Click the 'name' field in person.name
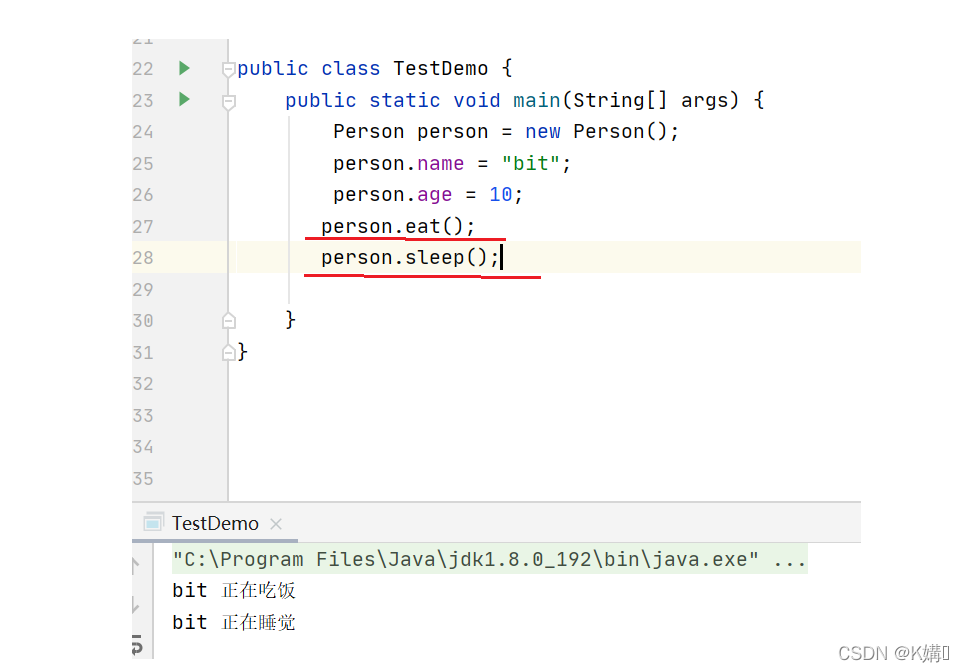The width and height of the screenshot is (964, 672). tap(440, 164)
